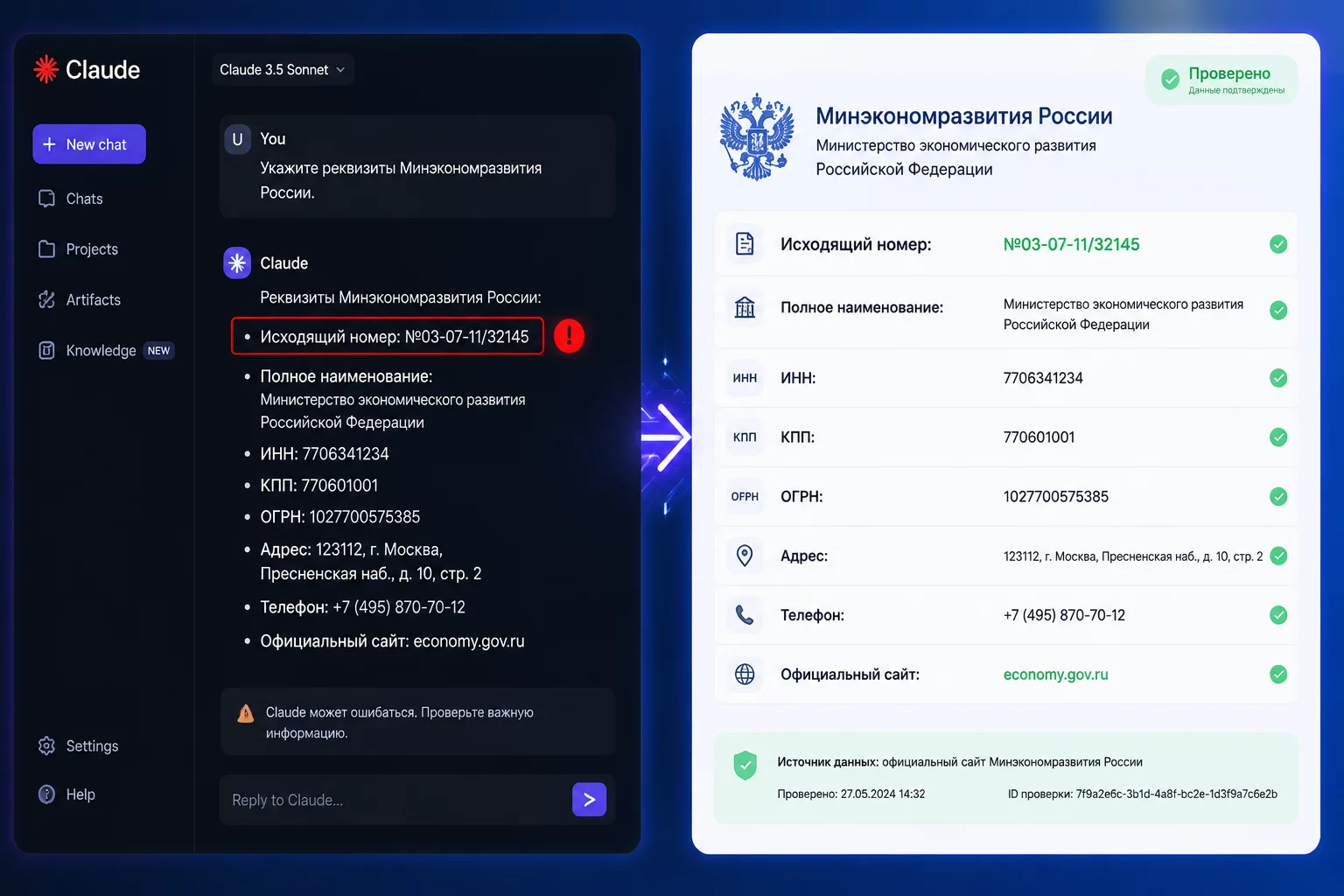Click 'Официальный сайт: economy.gov.ru' chat line
This screenshot has height=896, width=1344.
click(393, 641)
